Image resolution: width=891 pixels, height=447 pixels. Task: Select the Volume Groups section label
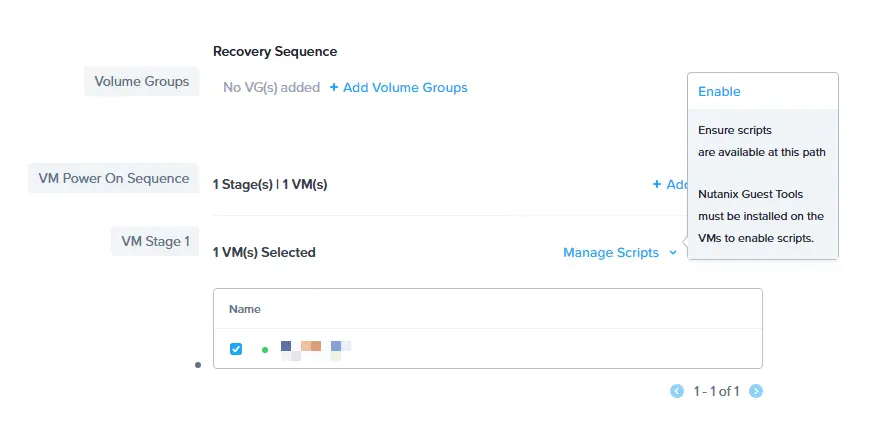tap(141, 81)
